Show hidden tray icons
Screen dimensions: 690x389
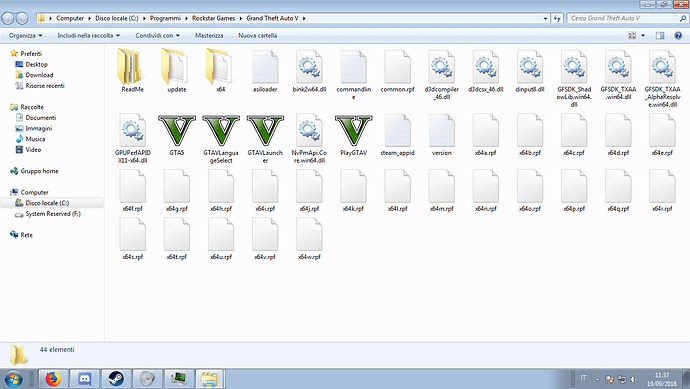pos(597,379)
